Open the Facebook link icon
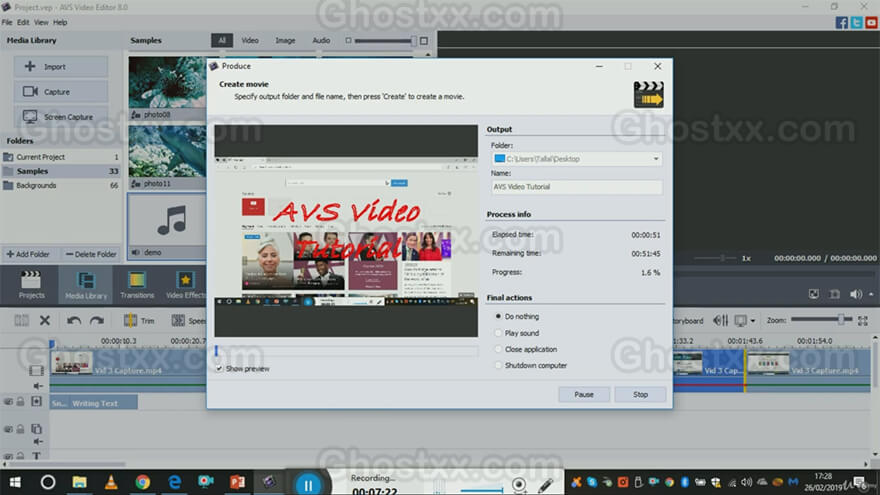The image size is (880, 495). pyautogui.click(x=841, y=22)
